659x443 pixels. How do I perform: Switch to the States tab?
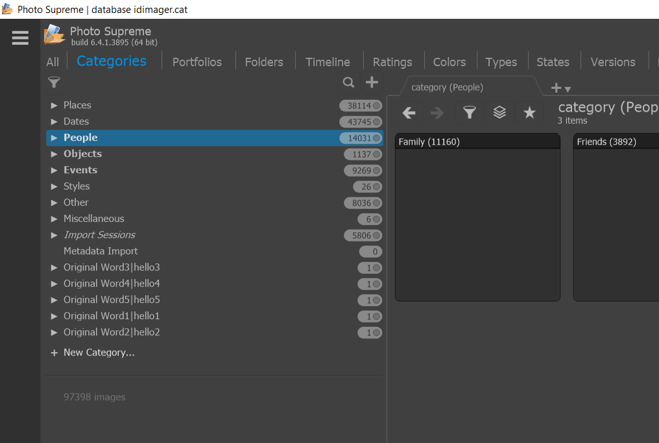pos(553,62)
